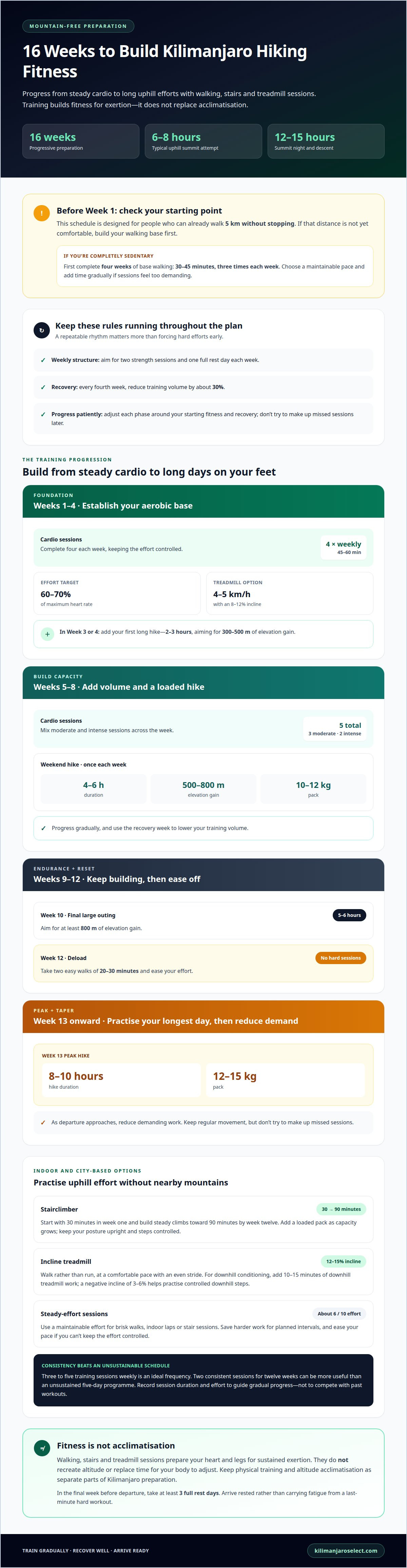This screenshot has height=1568, width=407.
Task: Click the 12–15% incline badge
Action: pos(343,1262)
